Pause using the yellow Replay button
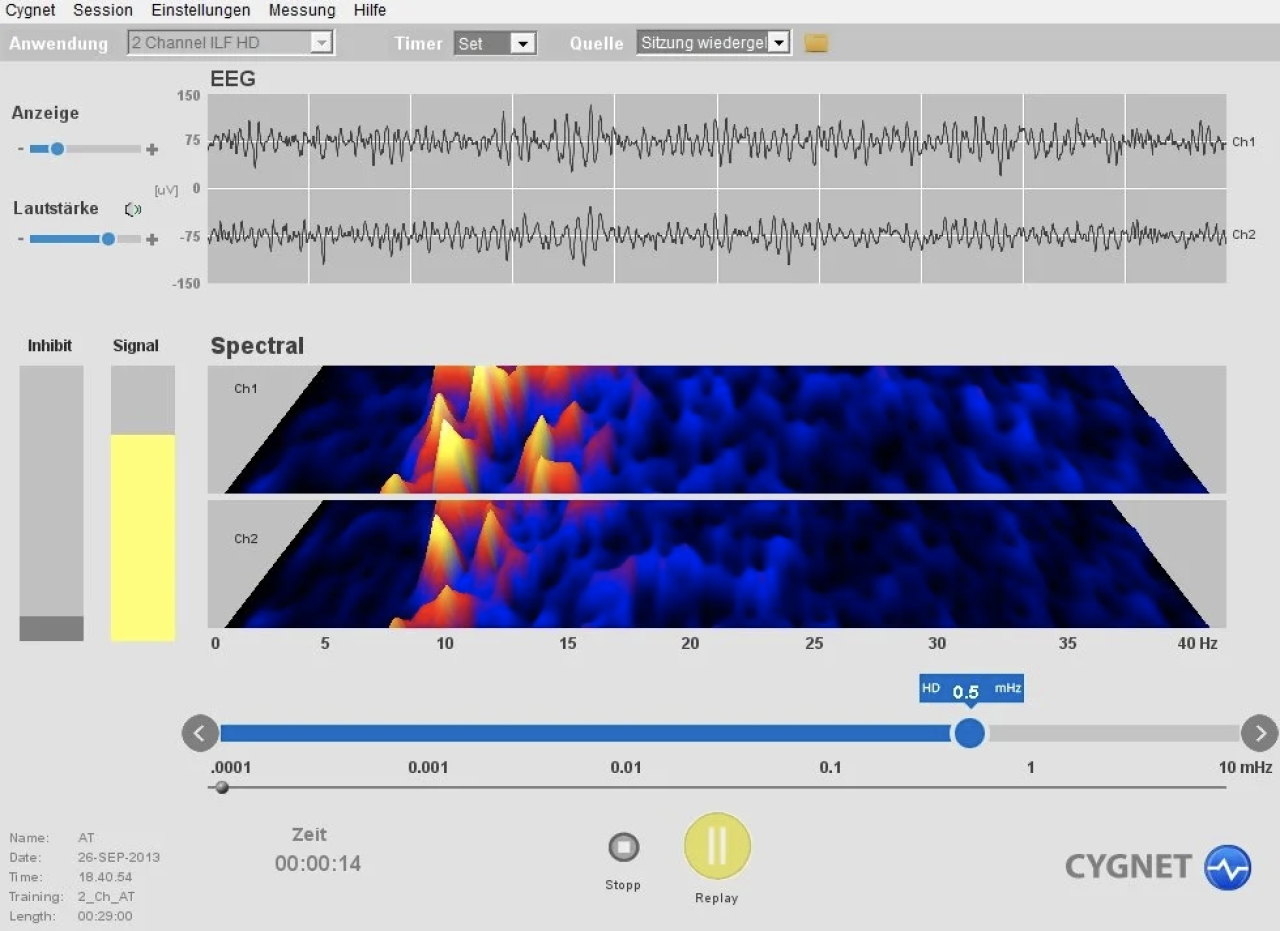1280x931 pixels. [717, 846]
